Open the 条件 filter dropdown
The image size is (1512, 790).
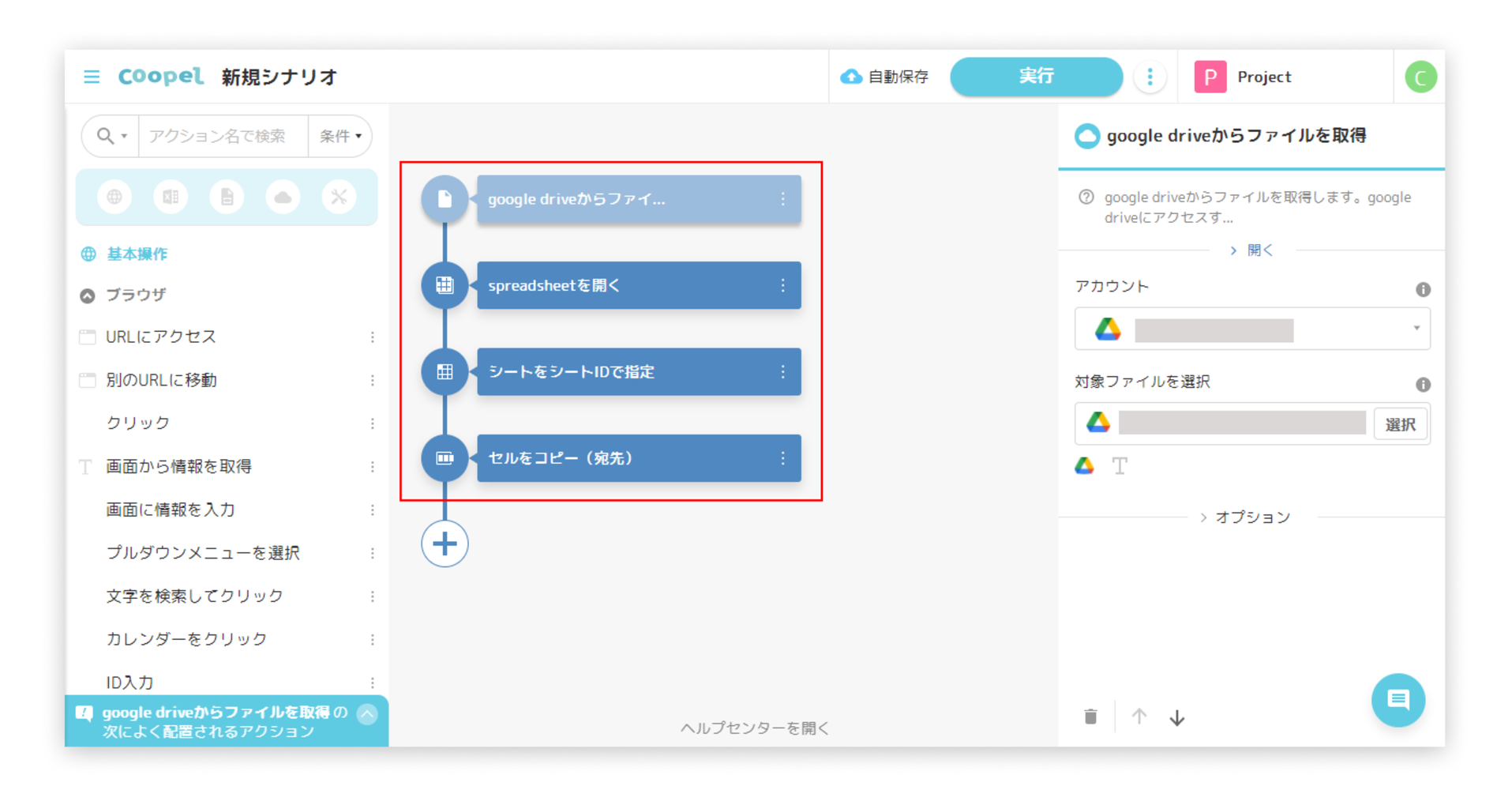340,136
